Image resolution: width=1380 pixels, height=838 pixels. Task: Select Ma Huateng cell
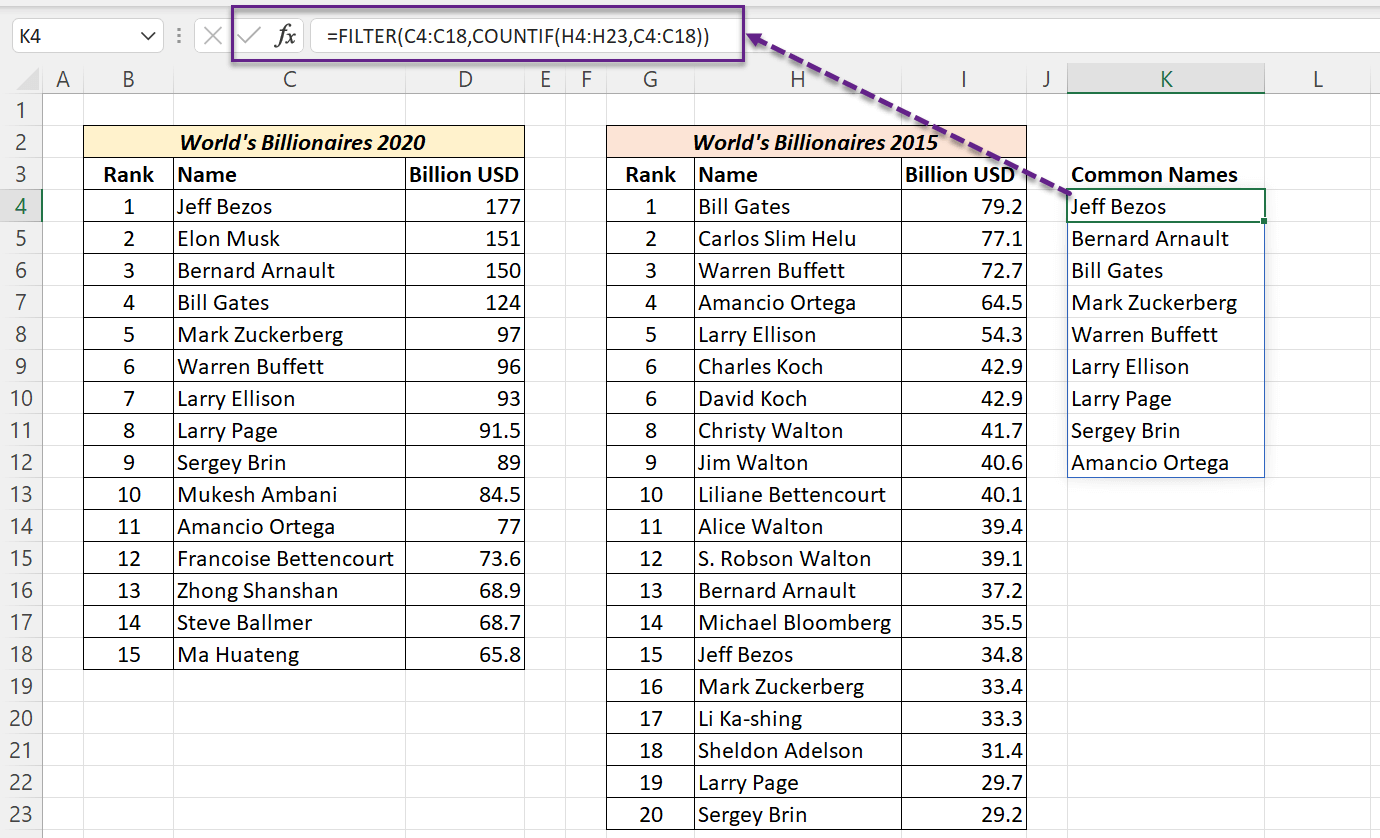[289, 654]
